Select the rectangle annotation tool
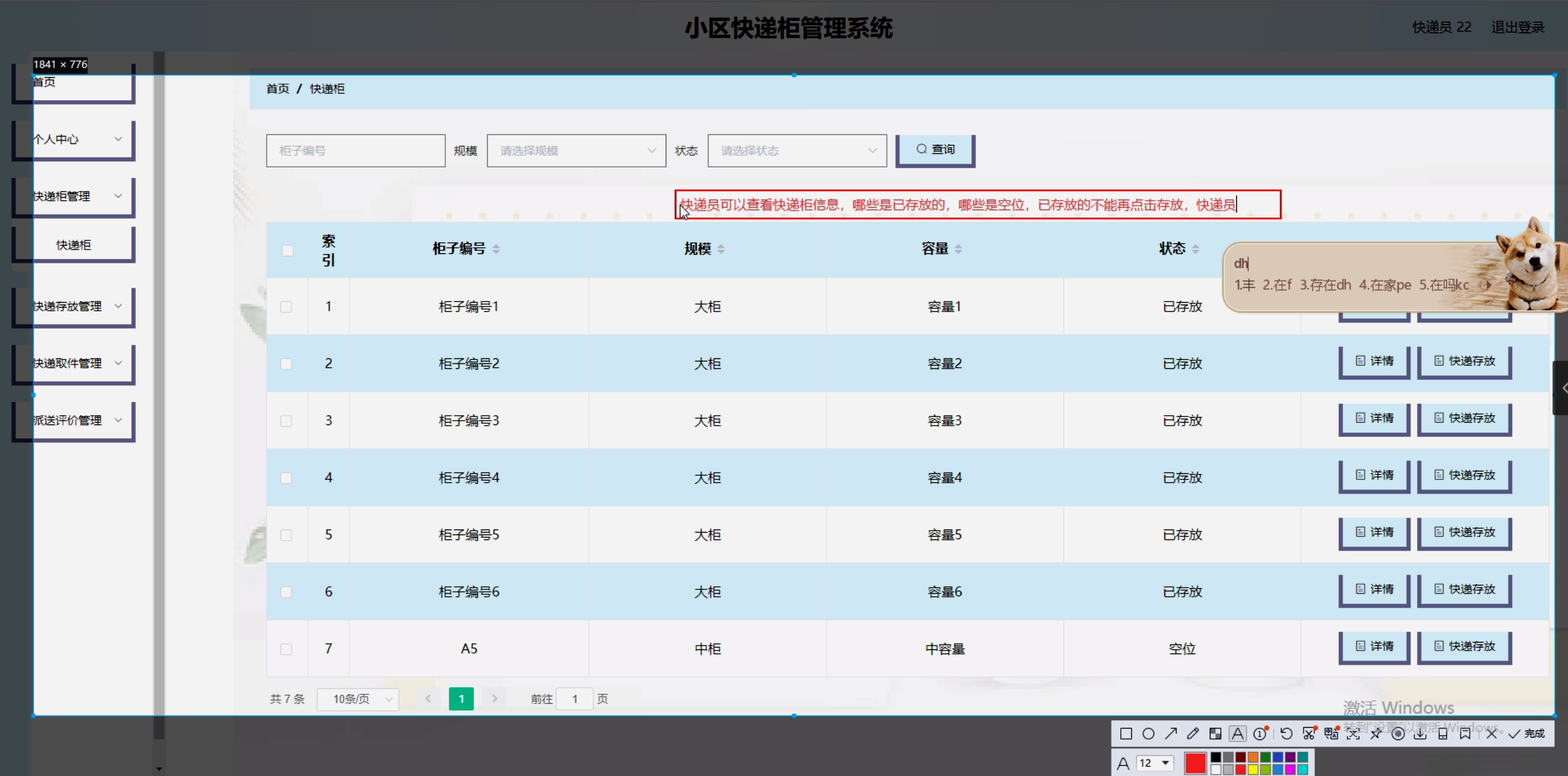1568x776 pixels. coord(1125,733)
